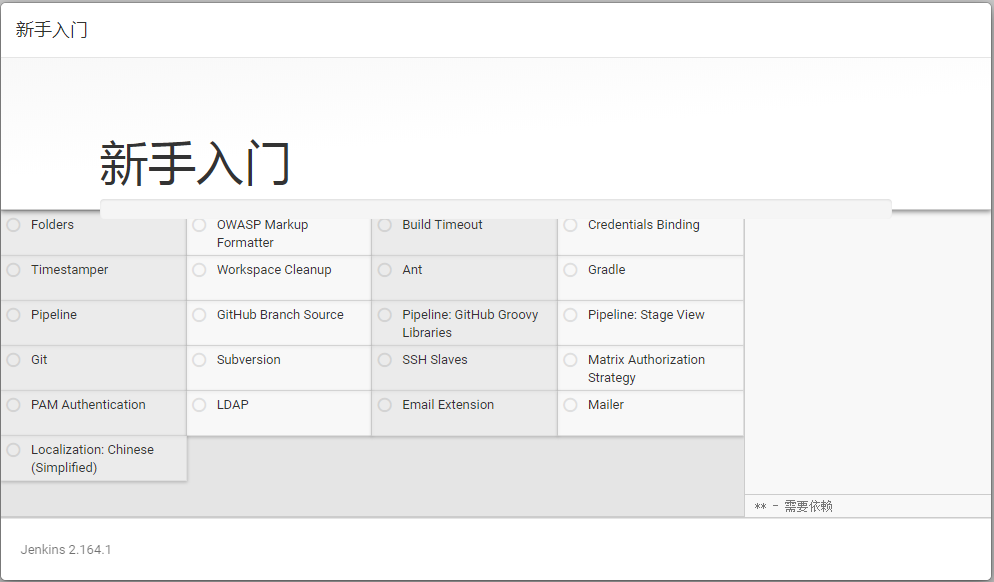
Task: Choose the Build Timeout plugin option
Action: click(x=385, y=225)
